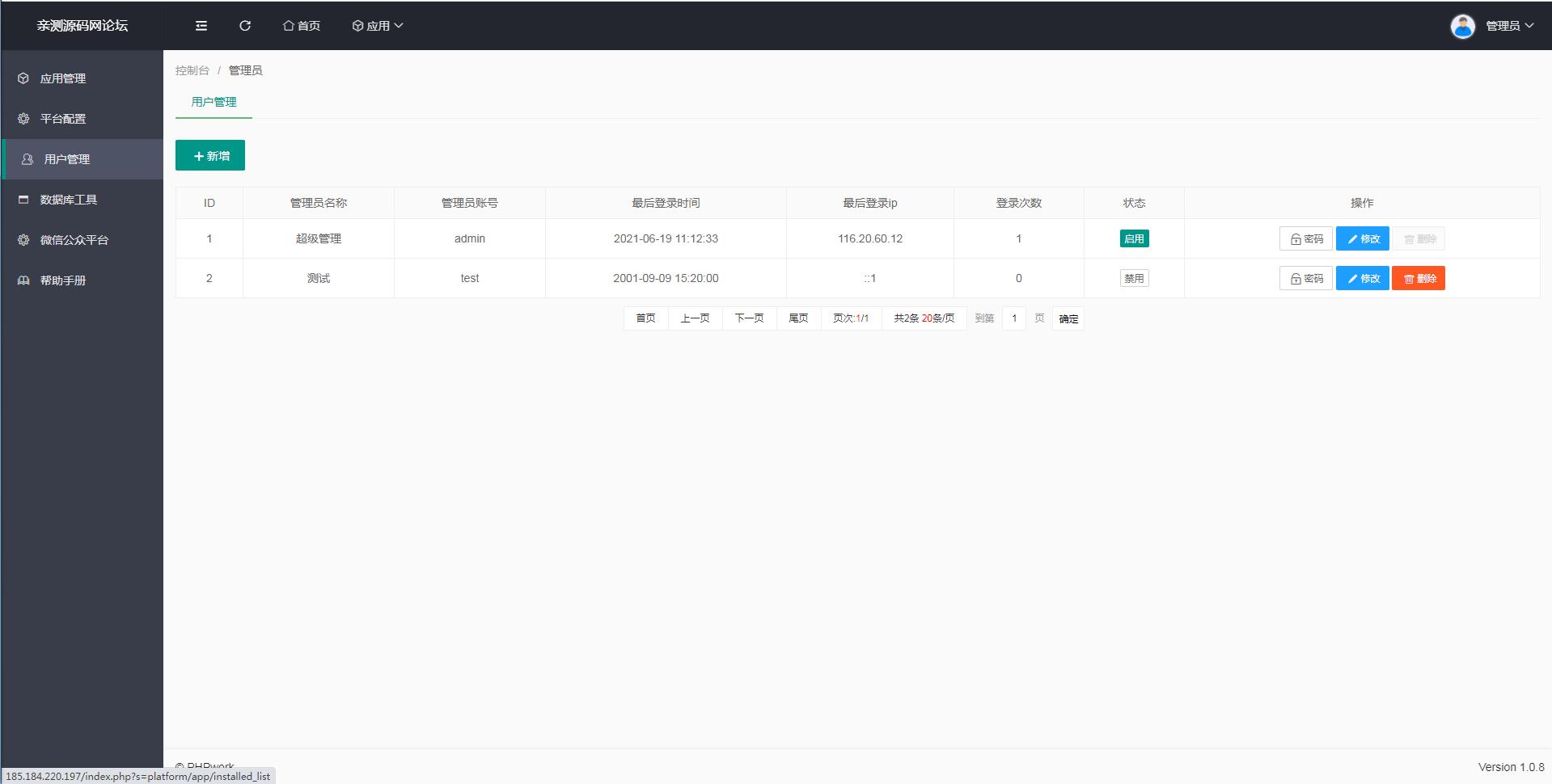Open the 帮助手册 help manual
1552x784 pixels.
pos(64,280)
